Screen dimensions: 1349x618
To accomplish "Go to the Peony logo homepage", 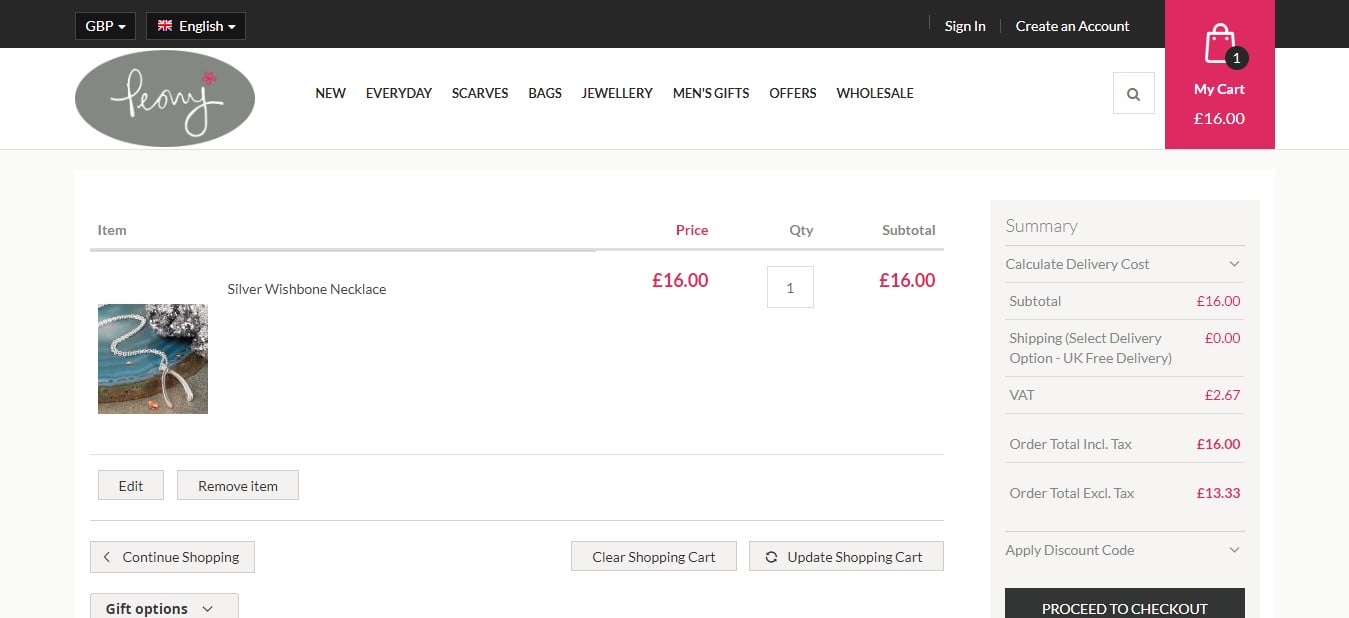I will pyautogui.click(x=165, y=98).
